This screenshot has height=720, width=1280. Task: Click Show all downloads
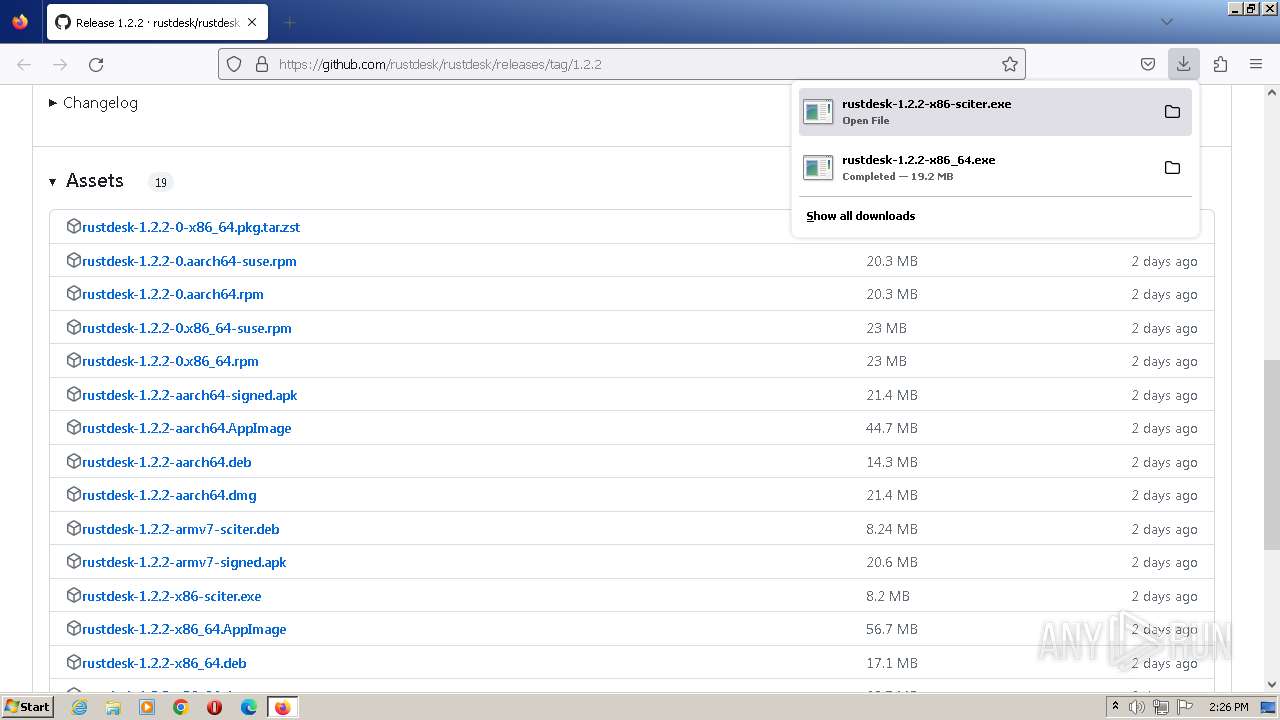[x=860, y=216]
